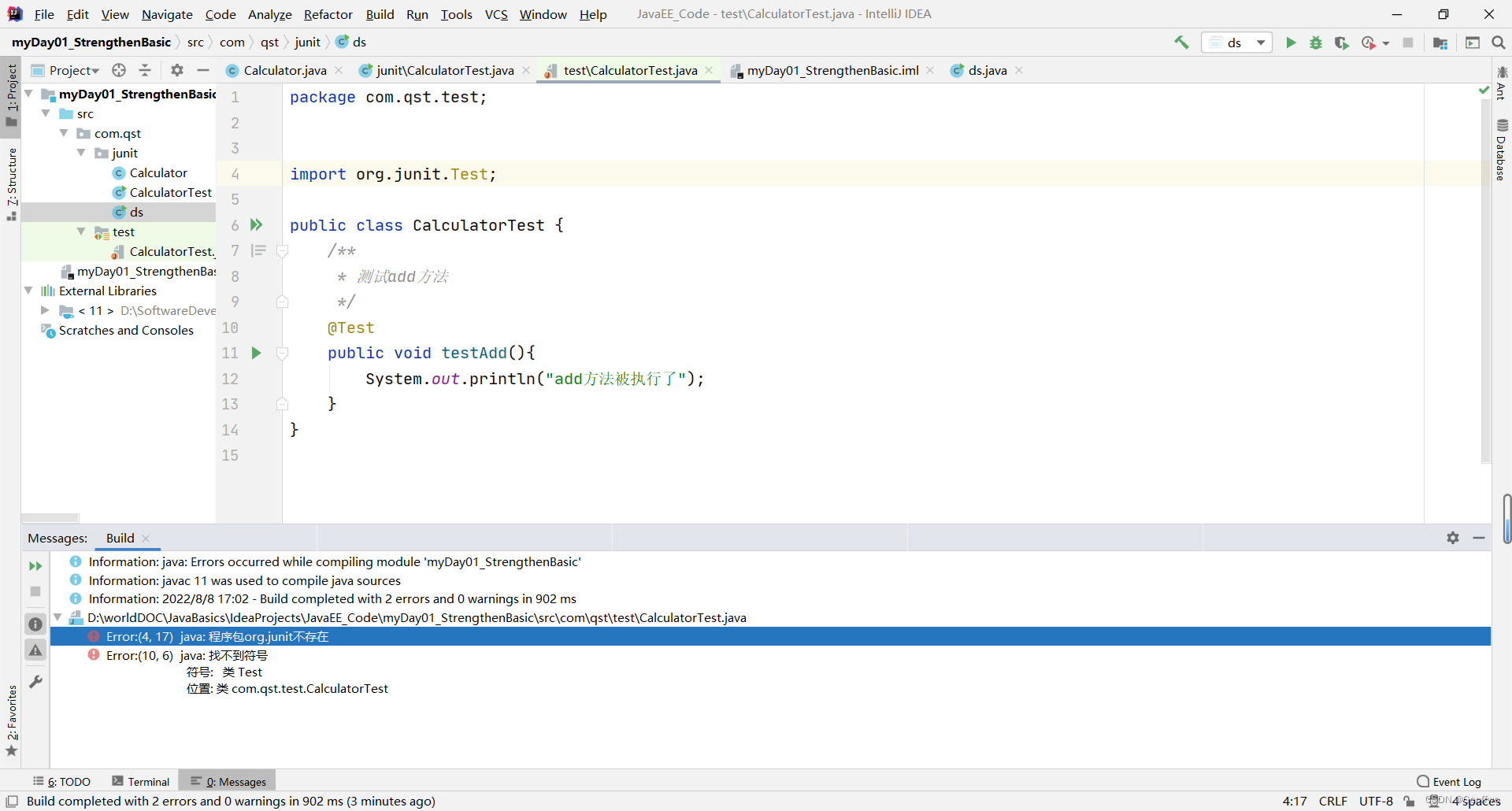
Task: Open Messages panel gear options
Action: pos(1453,538)
